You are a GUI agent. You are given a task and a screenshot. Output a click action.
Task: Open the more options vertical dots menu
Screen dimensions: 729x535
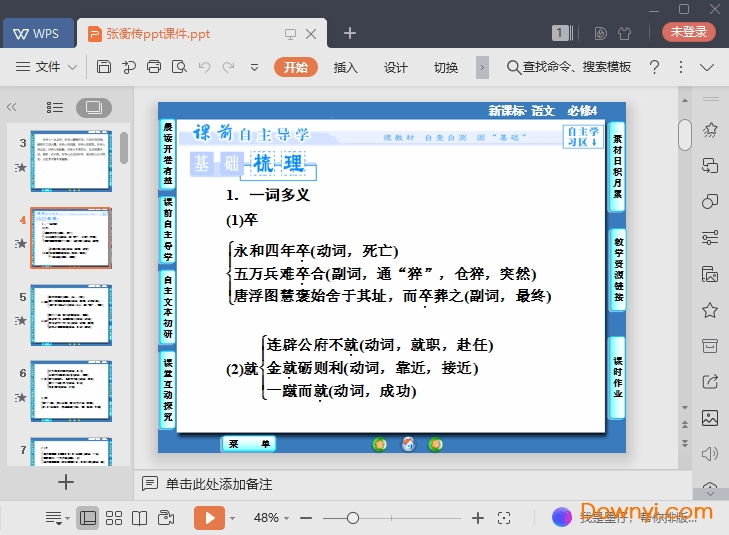click(681, 67)
